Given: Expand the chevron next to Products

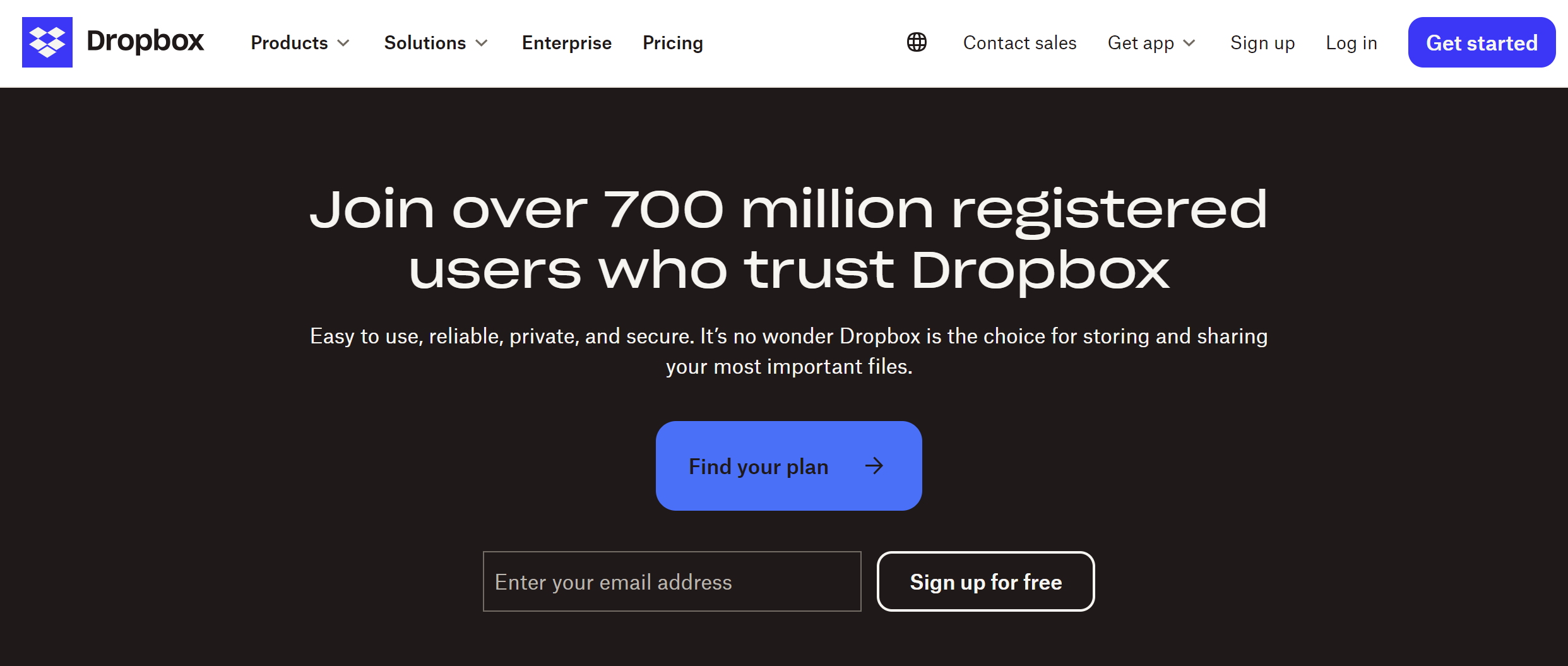Looking at the screenshot, I should 343,43.
